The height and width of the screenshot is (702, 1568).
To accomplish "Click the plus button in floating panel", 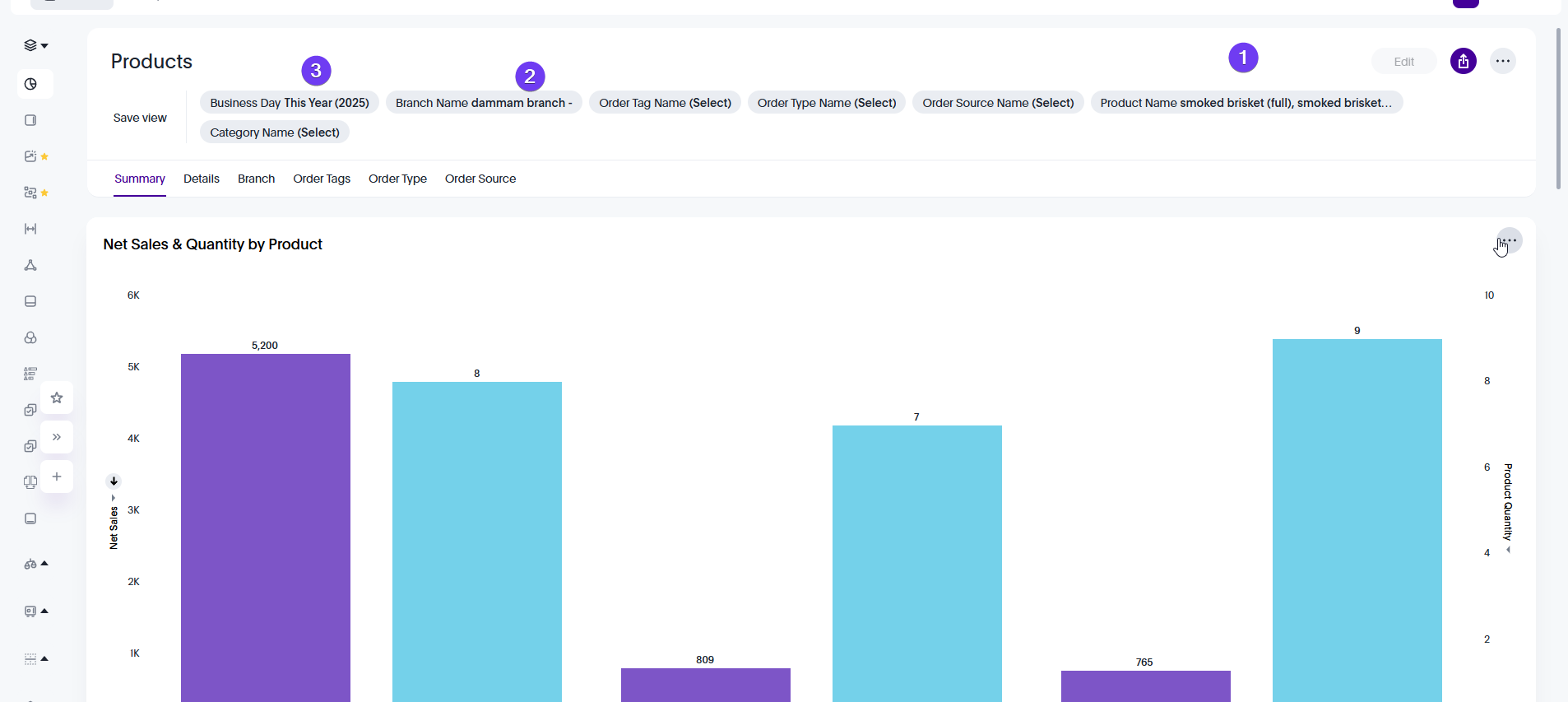I will point(57,477).
